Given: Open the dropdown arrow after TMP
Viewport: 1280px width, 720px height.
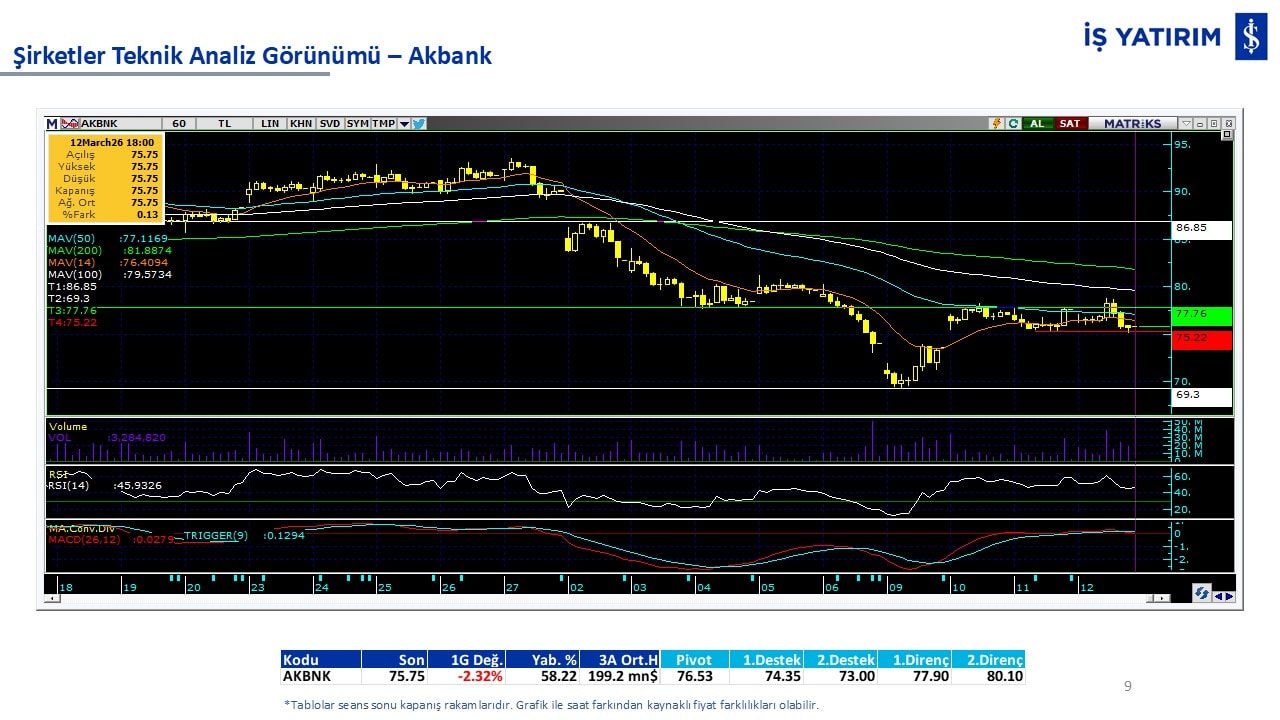Looking at the screenshot, I should [x=404, y=124].
